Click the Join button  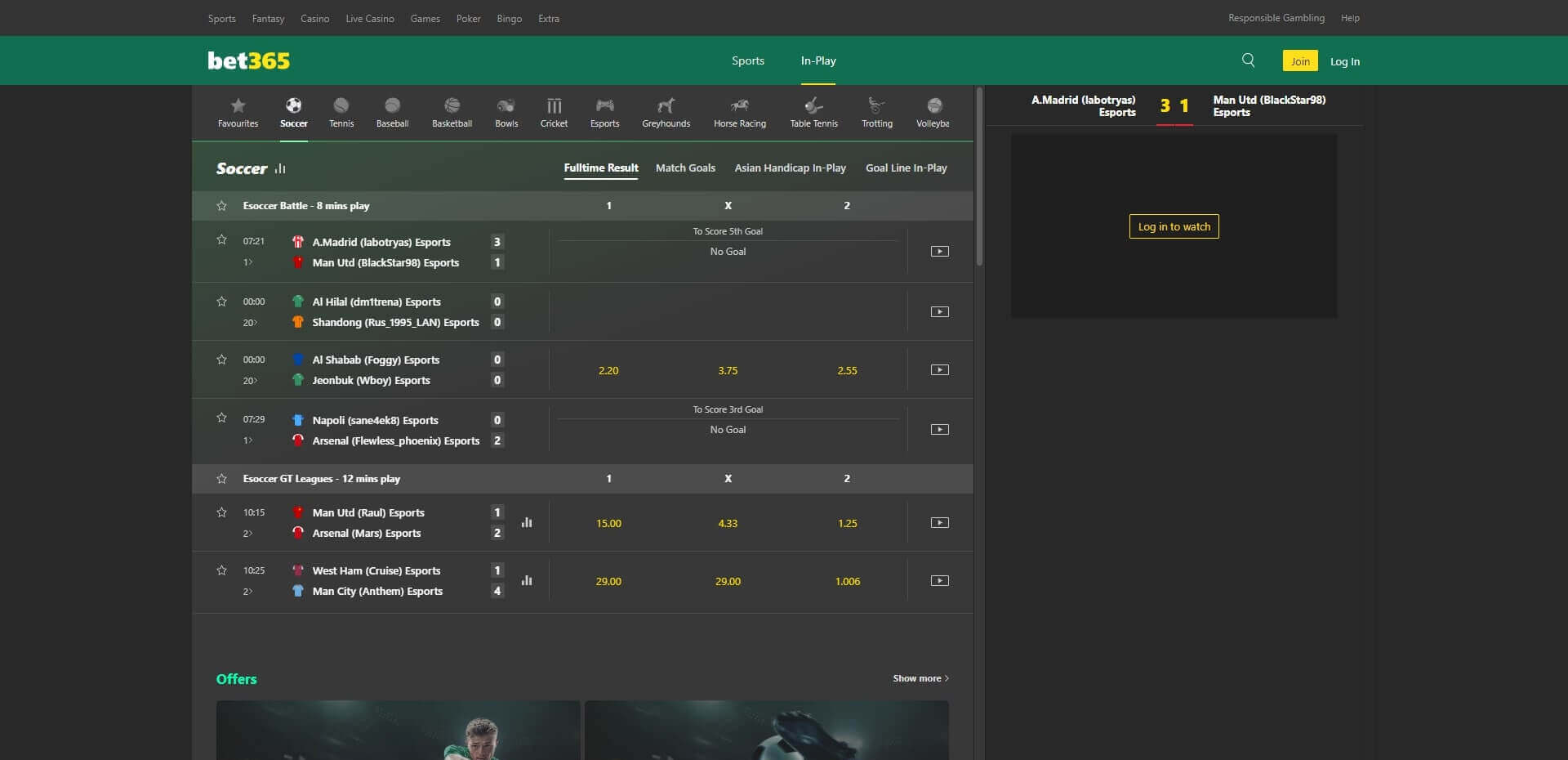click(x=1299, y=60)
